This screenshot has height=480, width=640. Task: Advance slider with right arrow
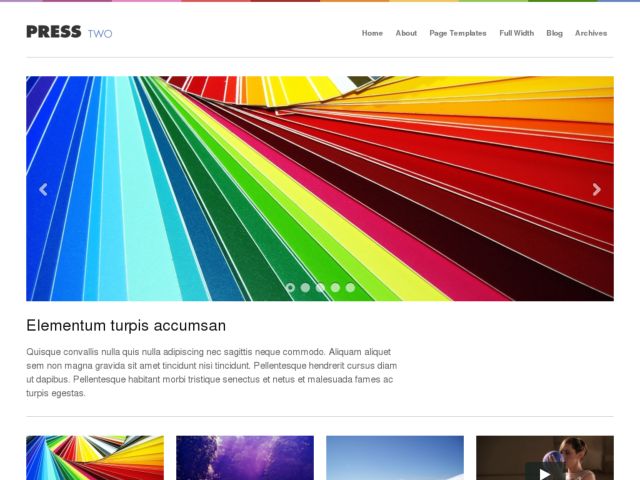click(596, 189)
